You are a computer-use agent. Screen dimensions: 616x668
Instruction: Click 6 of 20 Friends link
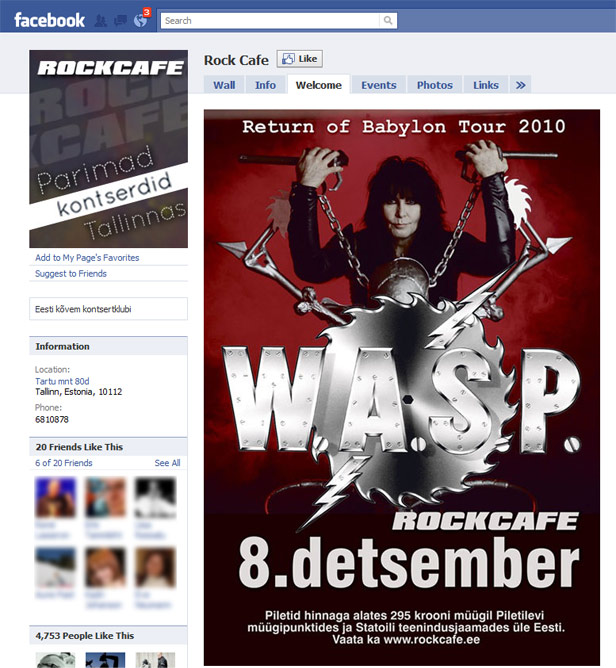(64, 463)
